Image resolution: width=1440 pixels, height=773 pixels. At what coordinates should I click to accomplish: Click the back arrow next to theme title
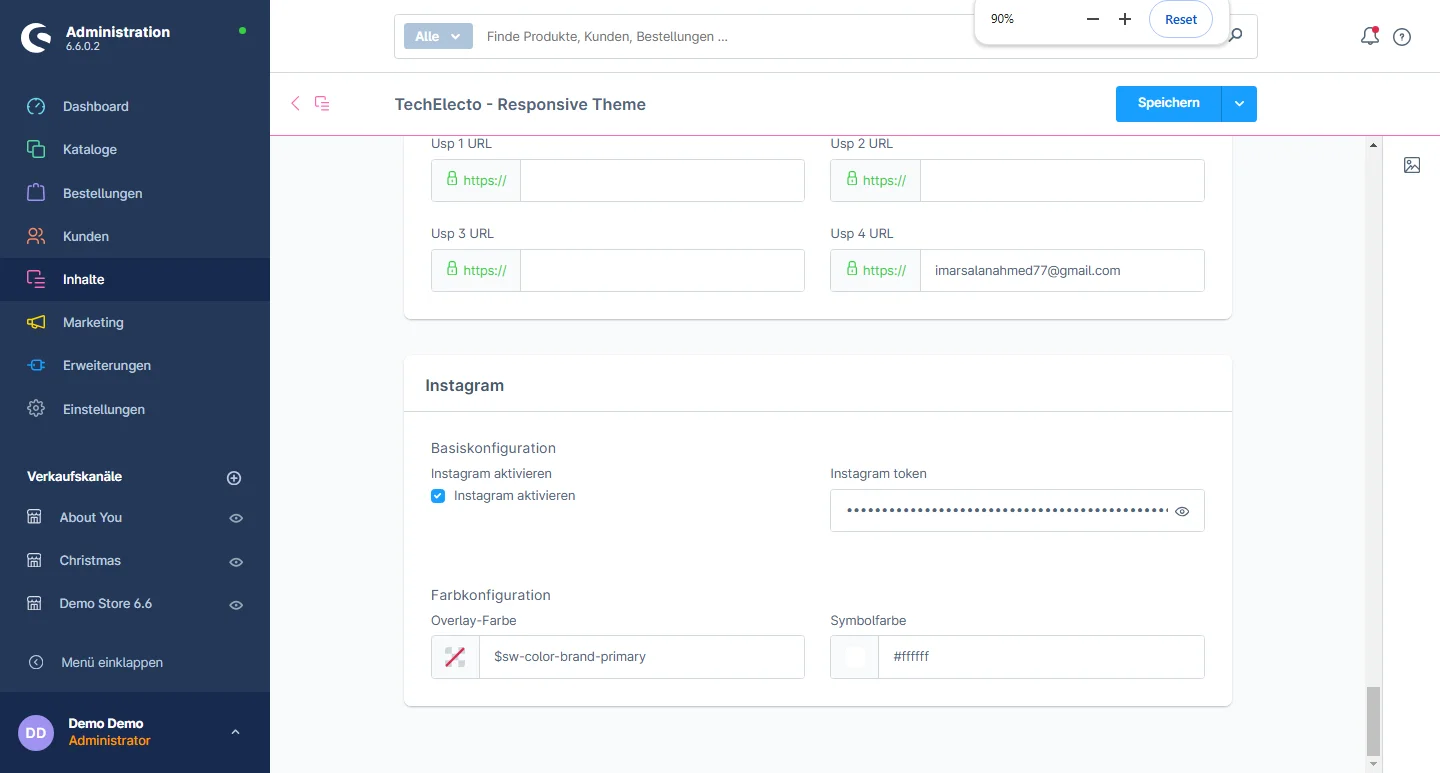295,103
